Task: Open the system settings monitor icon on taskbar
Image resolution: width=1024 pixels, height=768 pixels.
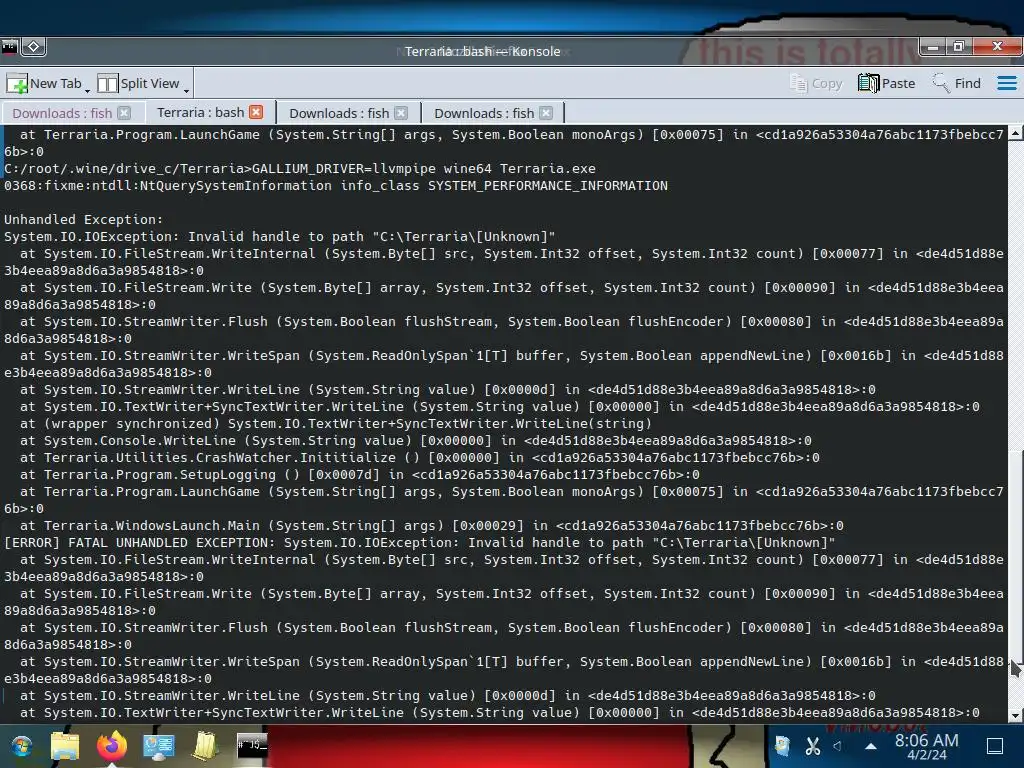Action: pos(159,746)
